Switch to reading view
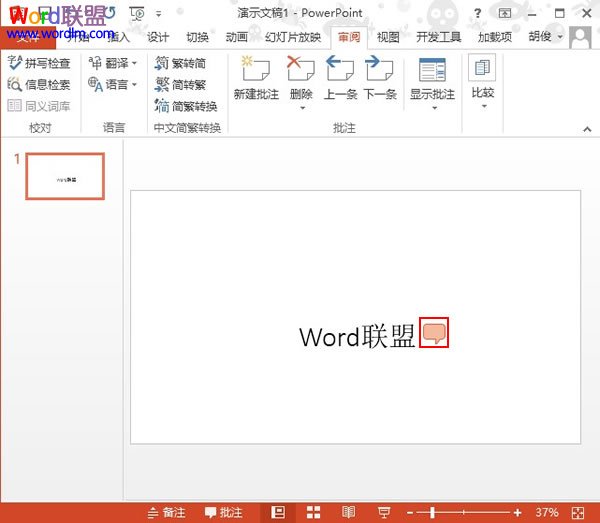600x523 pixels. point(348,512)
